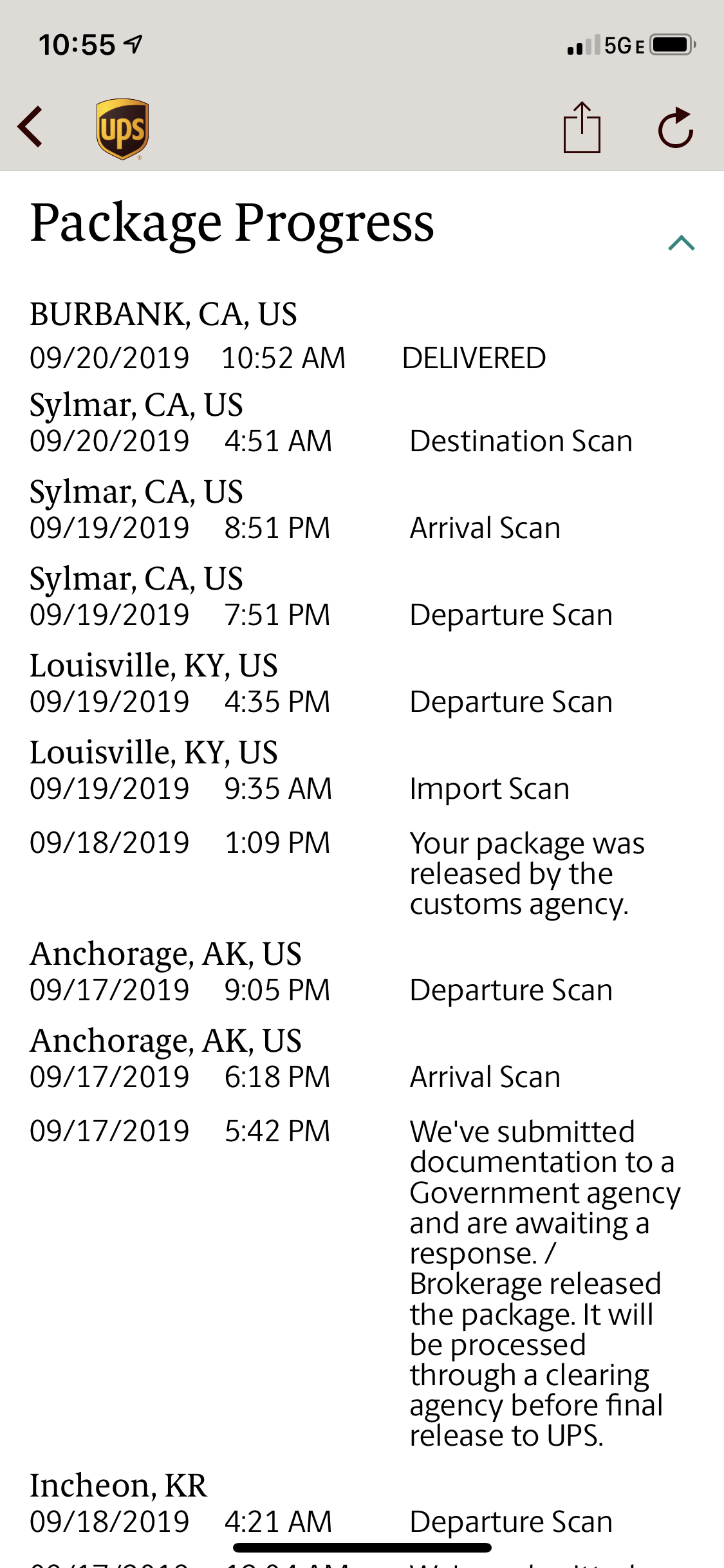The height and width of the screenshot is (1568, 724).
Task: Tap the UPS shield logo
Action: coord(122,129)
